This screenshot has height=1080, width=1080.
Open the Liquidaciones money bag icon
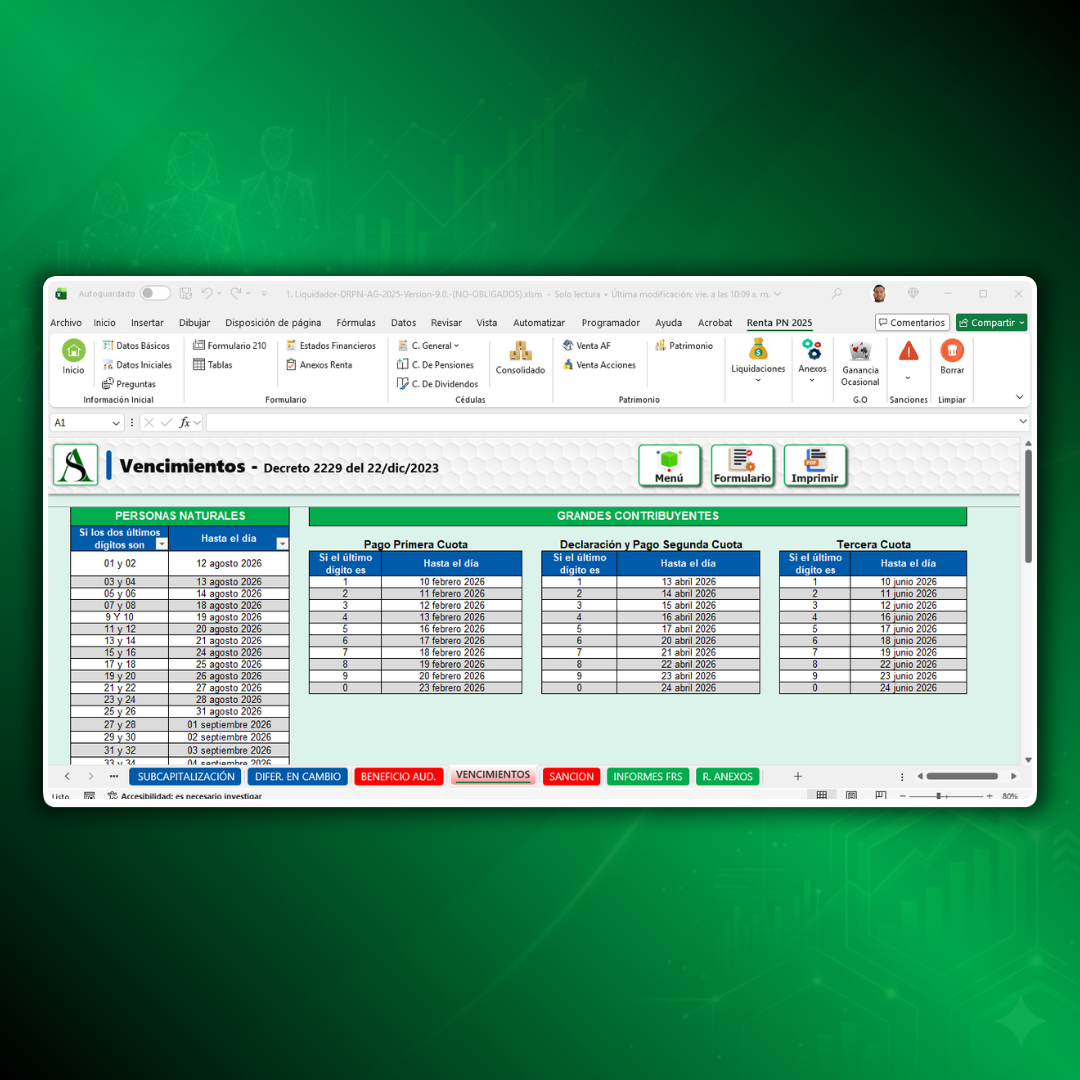[x=758, y=350]
